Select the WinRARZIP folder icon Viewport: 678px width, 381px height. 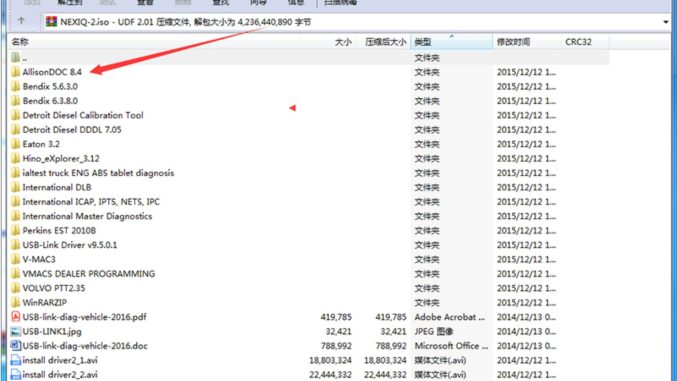[x=16, y=302]
